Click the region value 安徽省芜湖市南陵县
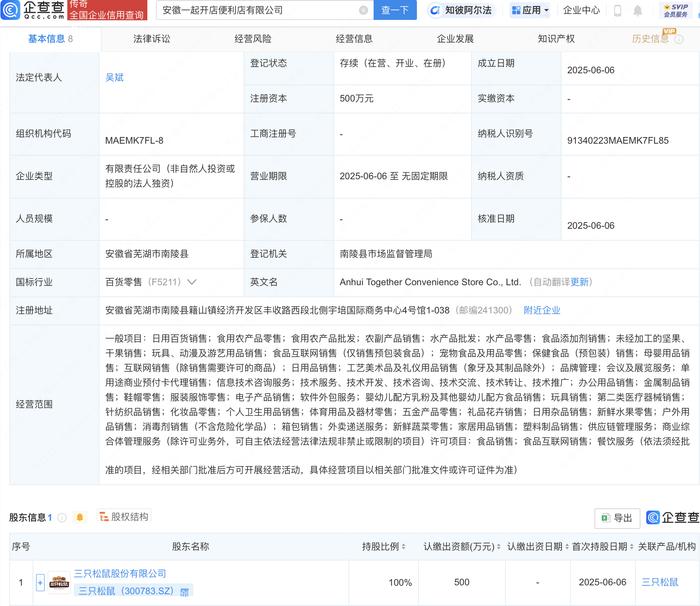700x606 pixels. (x=147, y=254)
